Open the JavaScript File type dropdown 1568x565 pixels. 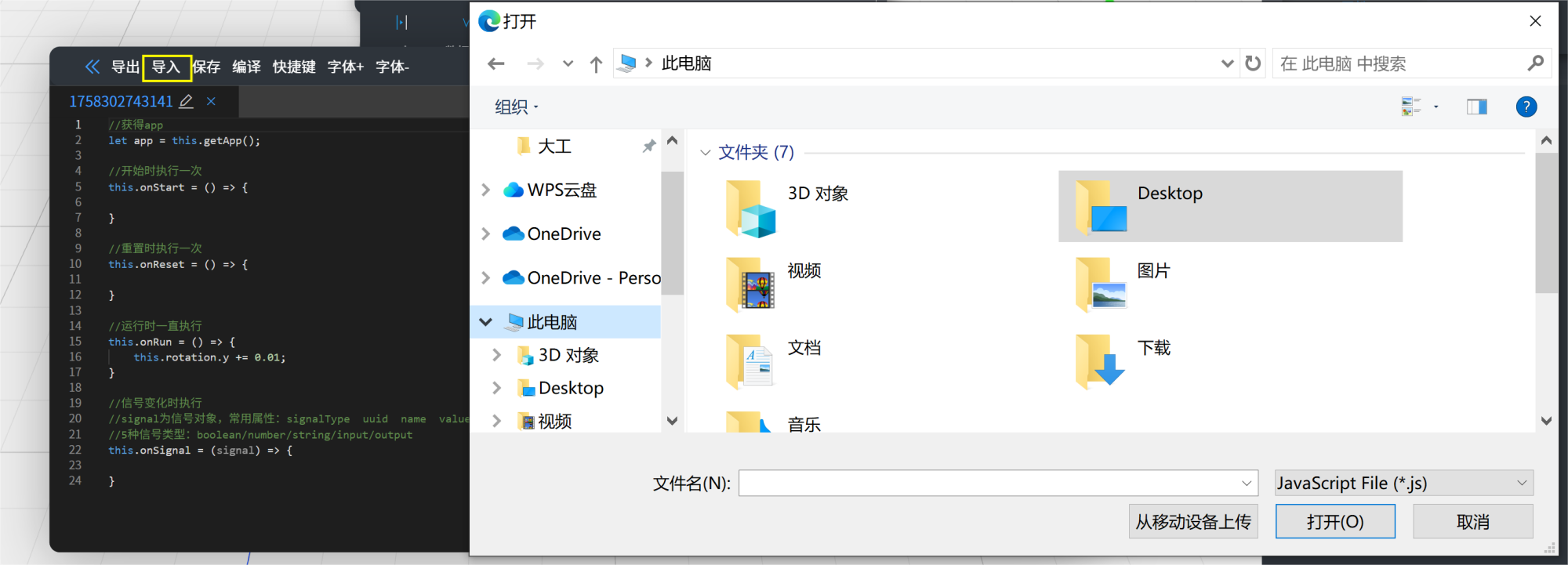click(x=1403, y=483)
